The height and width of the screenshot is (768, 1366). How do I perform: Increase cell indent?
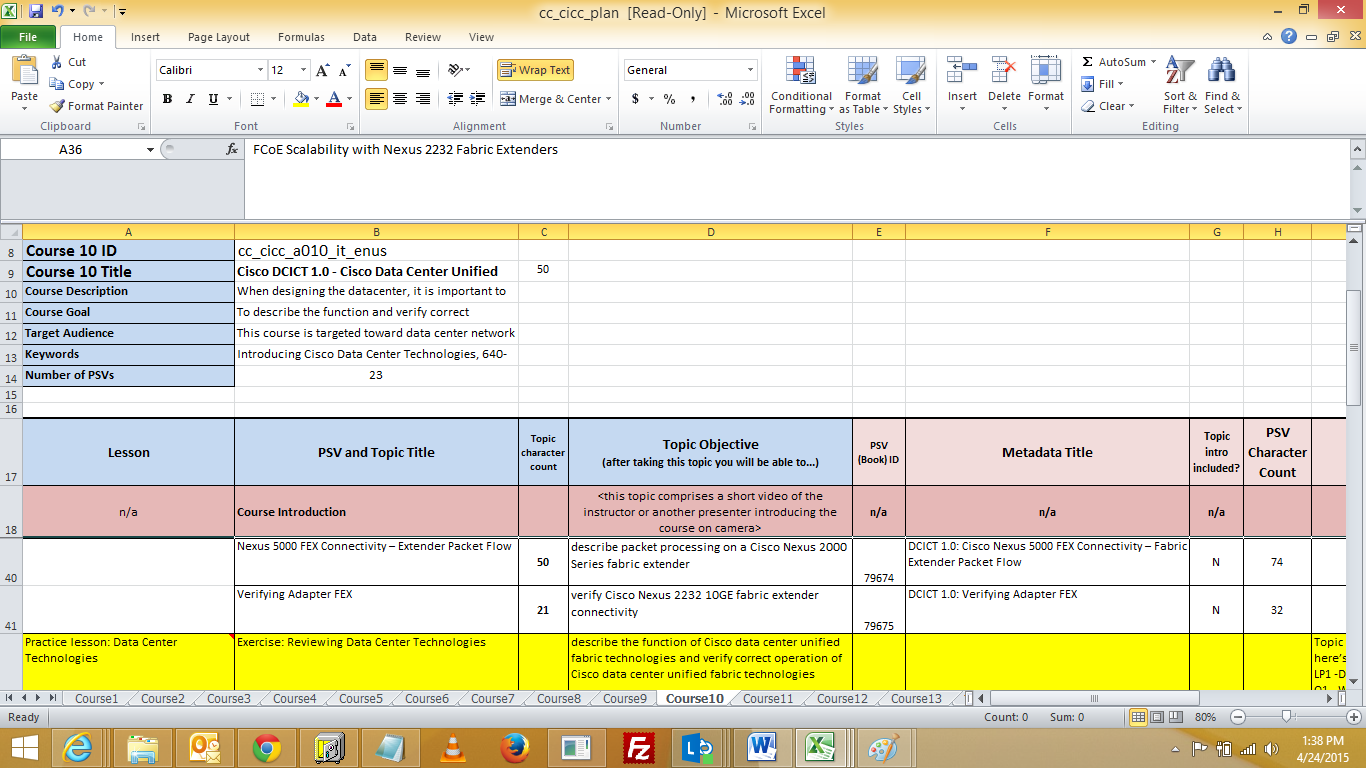coord(478,99)
